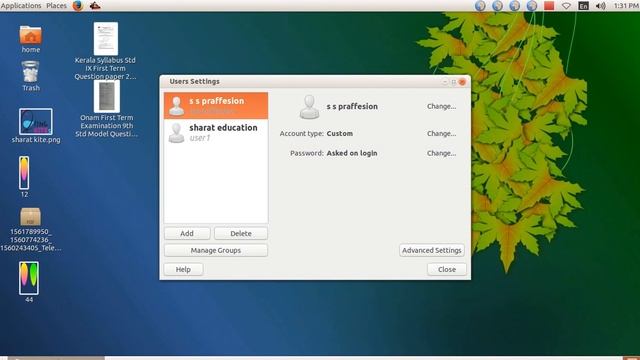Select the Onam First Term Examination document icon
Viewport: 640px width, 360px height.
[107, 96]
